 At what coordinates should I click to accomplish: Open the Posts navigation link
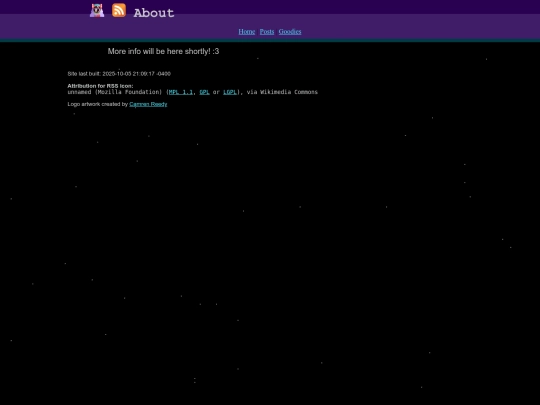[x=267, y=32]
